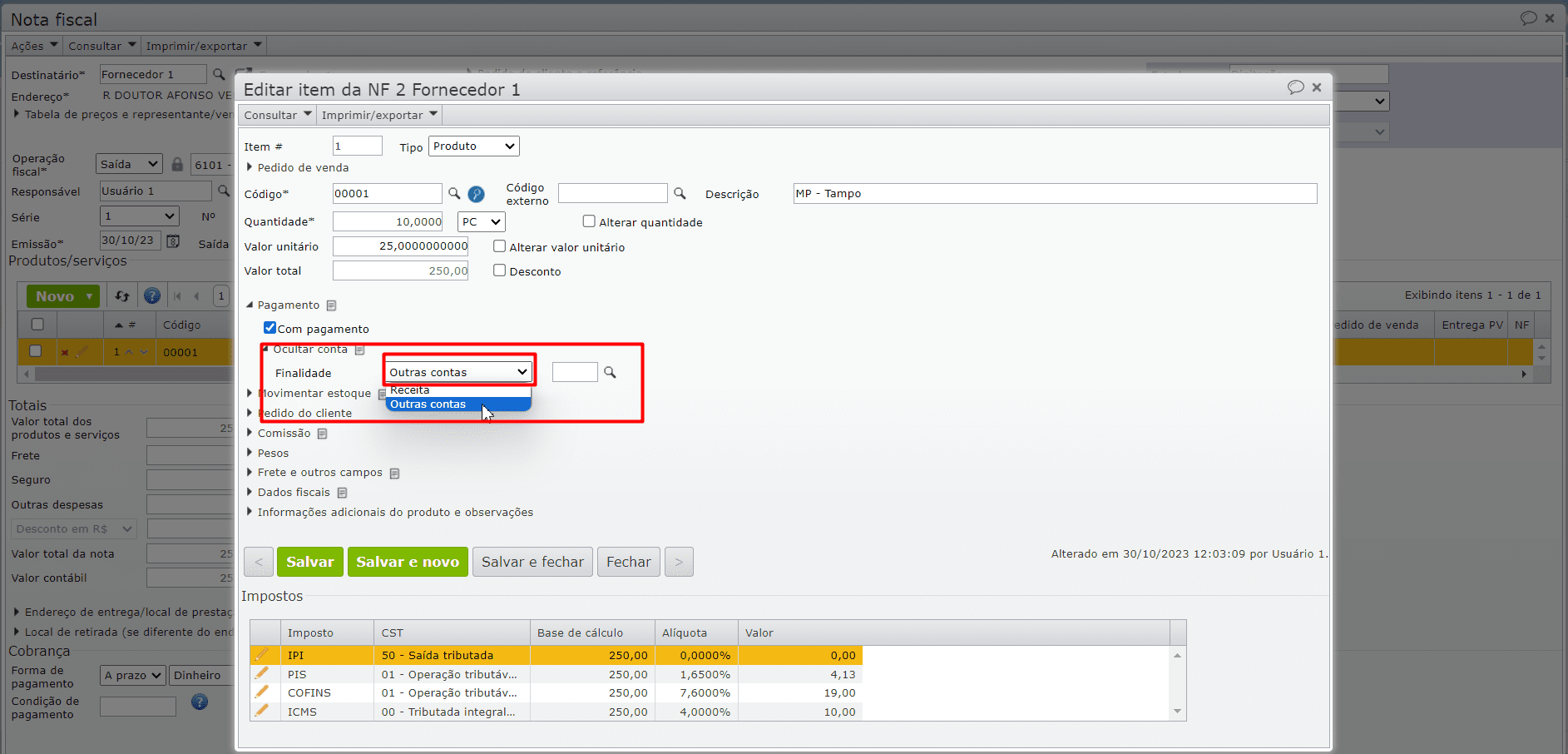The width and height of the screenshot is (1568, 754).
Task: Click the blue round icon beside Código
Action: (476, 194)
